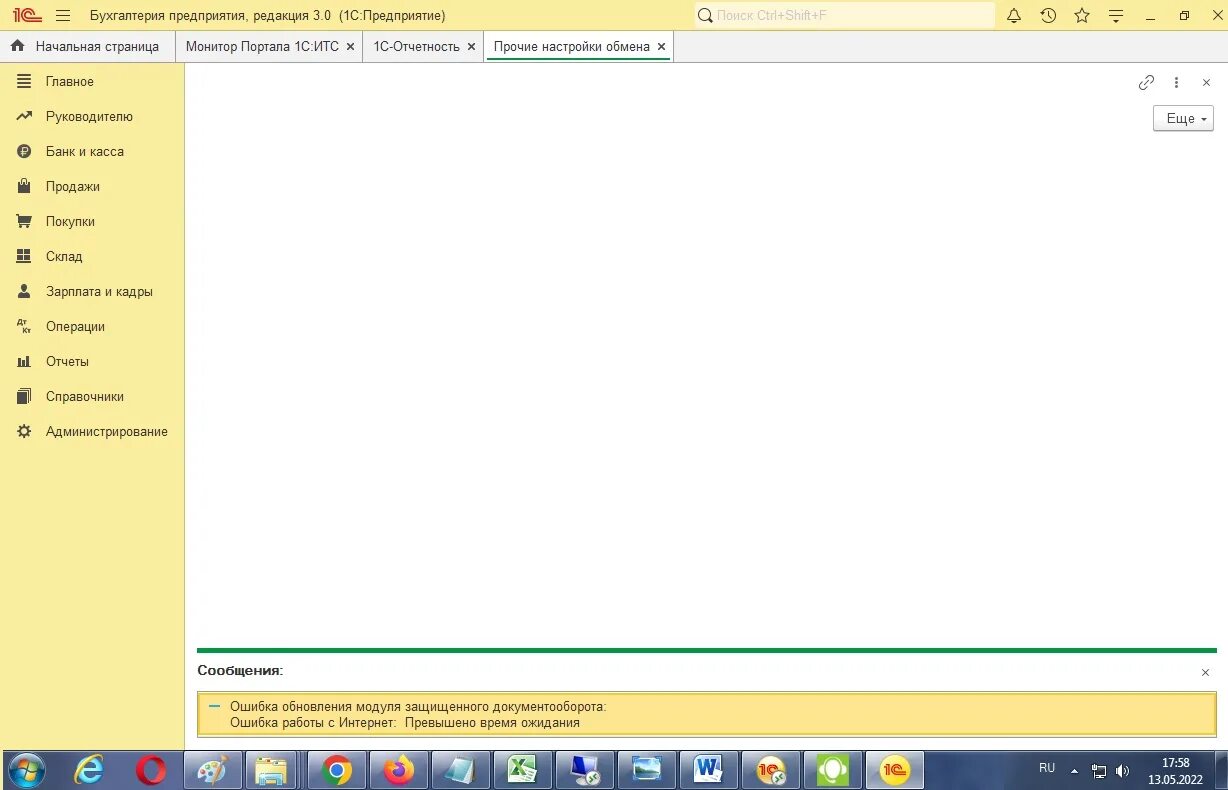Launch Google Chrome from taskbar
1228x790 pixels.
337,770
